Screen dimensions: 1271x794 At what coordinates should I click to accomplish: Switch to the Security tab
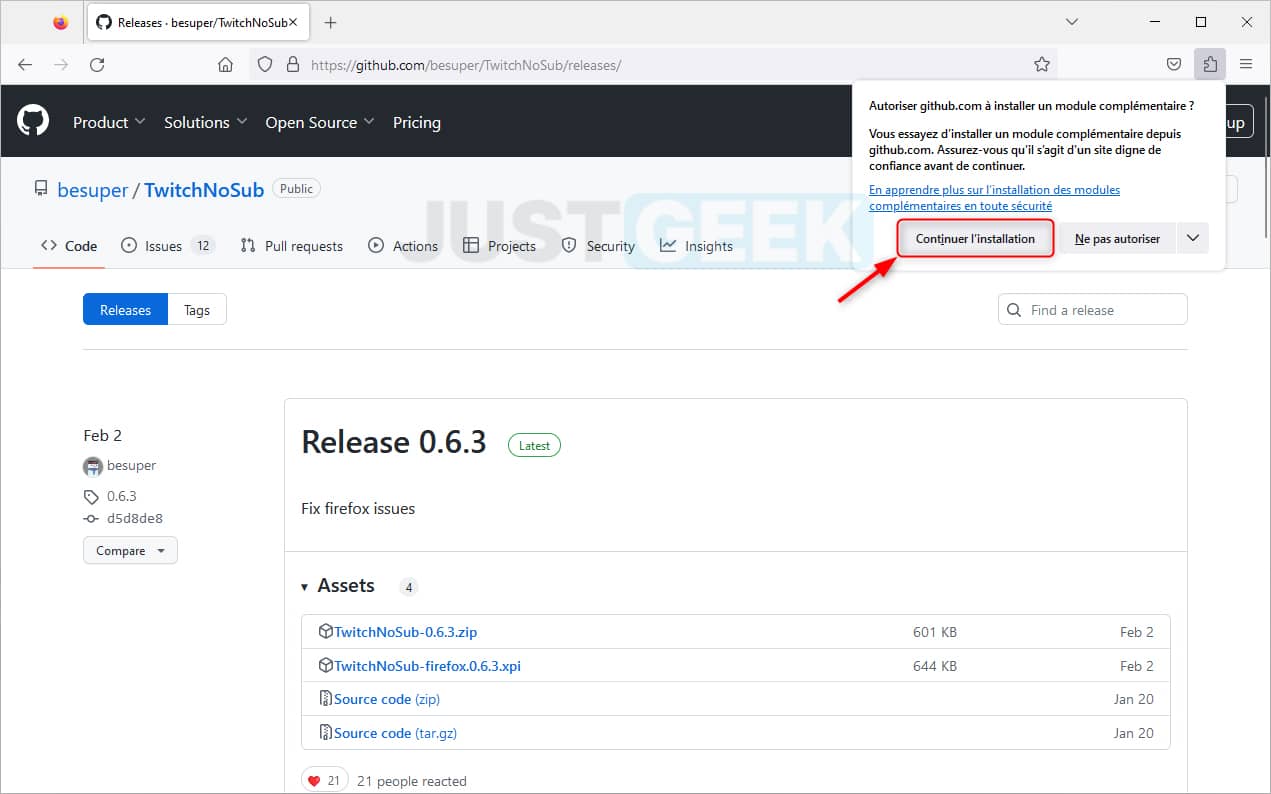click(598, 246)
